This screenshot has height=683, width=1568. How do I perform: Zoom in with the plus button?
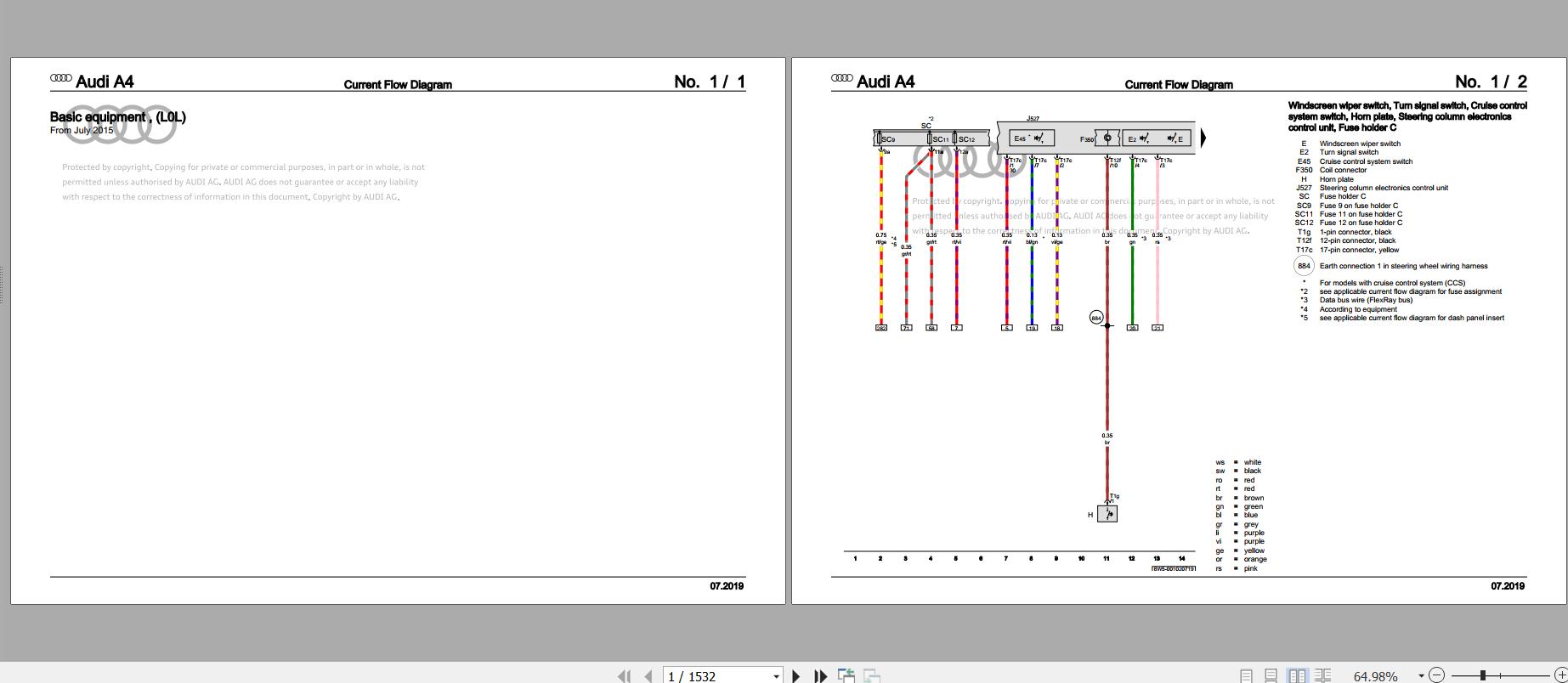pyautogui.click(x=1560, y=675)
